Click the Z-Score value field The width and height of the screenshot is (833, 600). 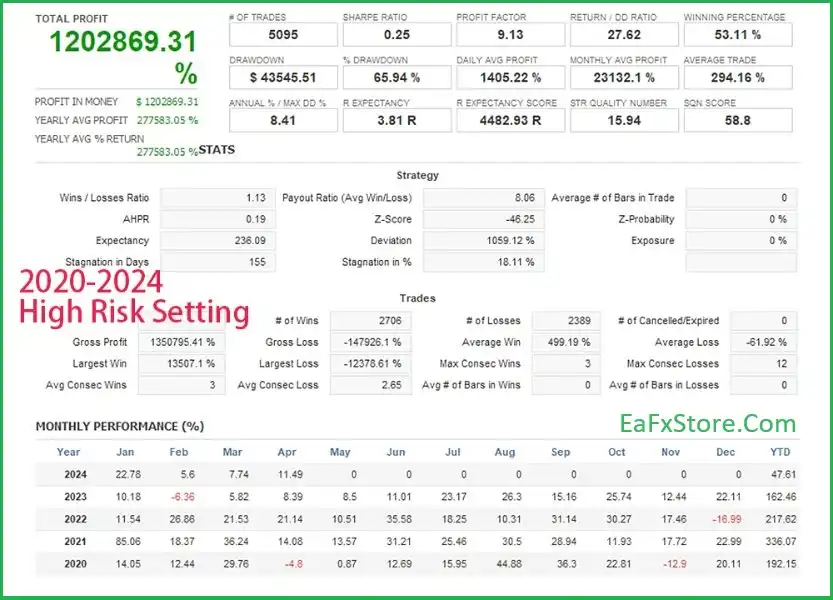tap(484, 219)
